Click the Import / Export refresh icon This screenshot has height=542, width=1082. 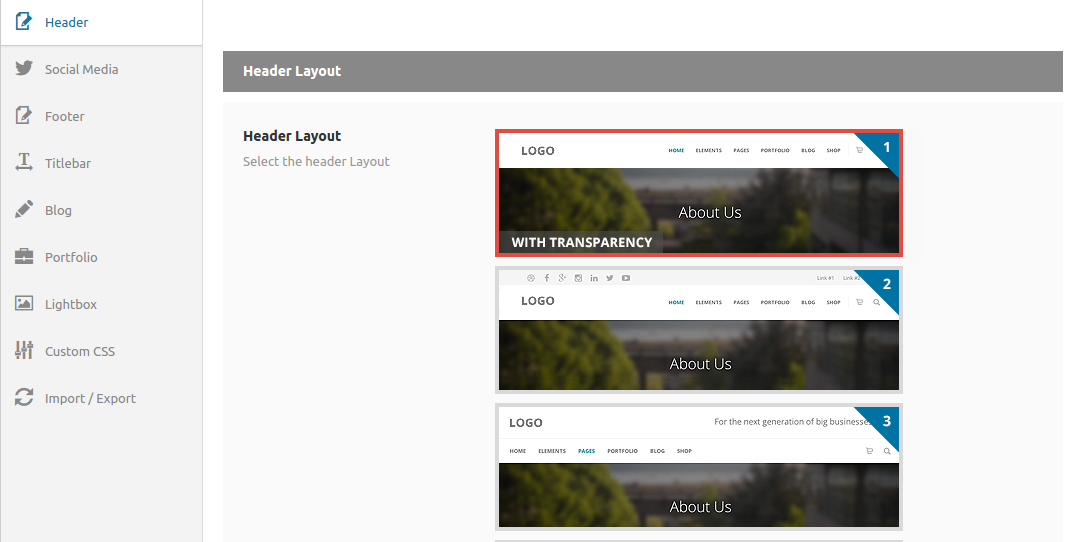[23, 398]
